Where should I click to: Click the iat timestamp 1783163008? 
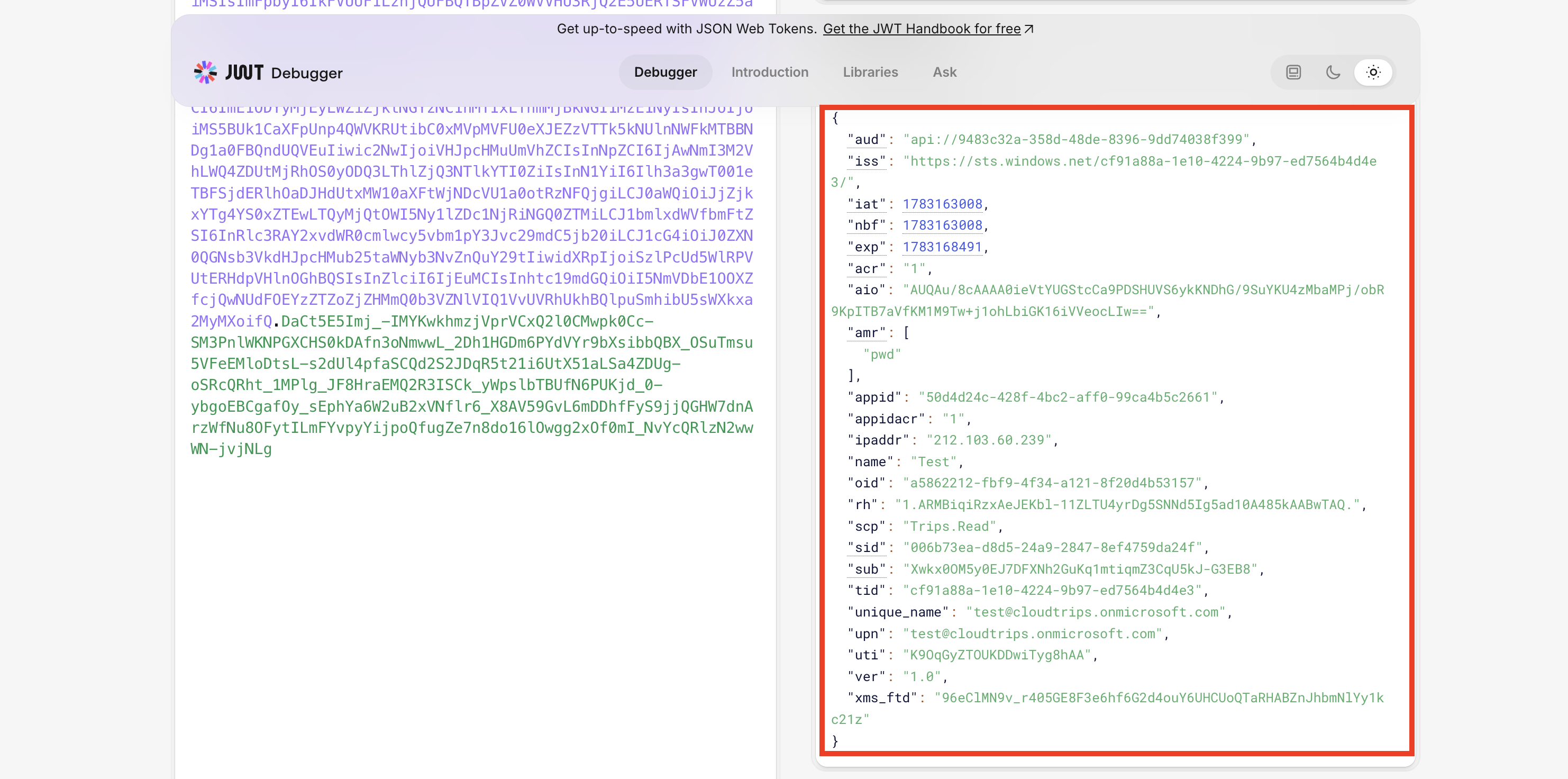point(942,204)
